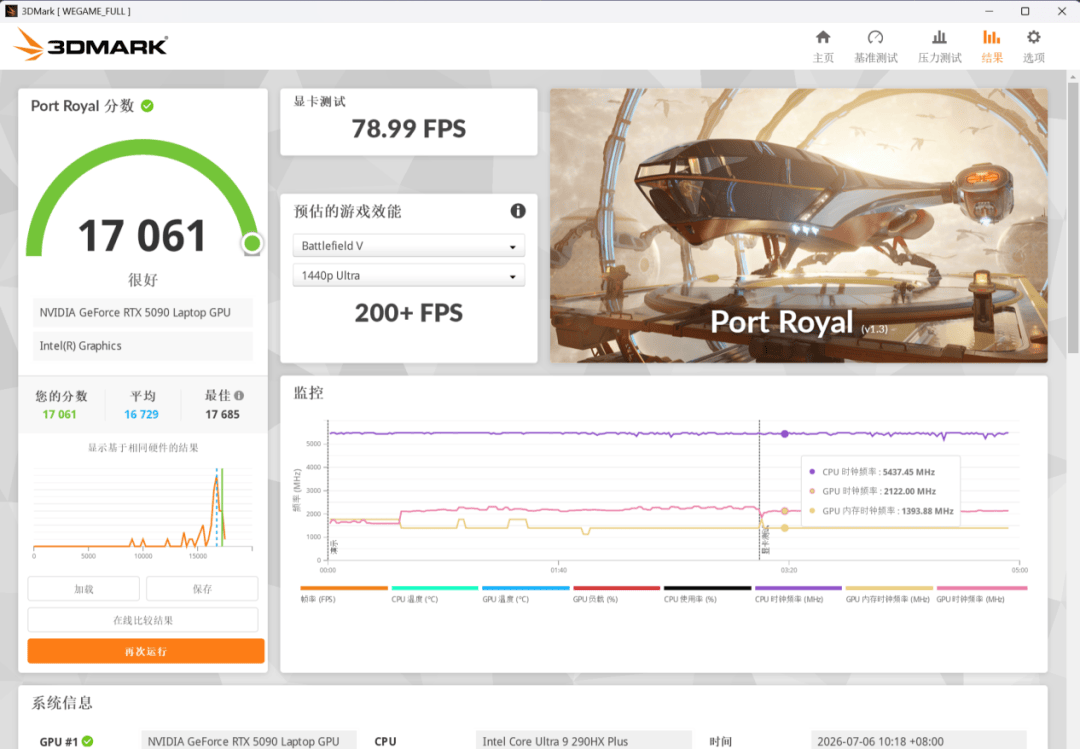Click the orange run again button
The width and height of the screenshot is (1080, 749).
coord(146,651)
